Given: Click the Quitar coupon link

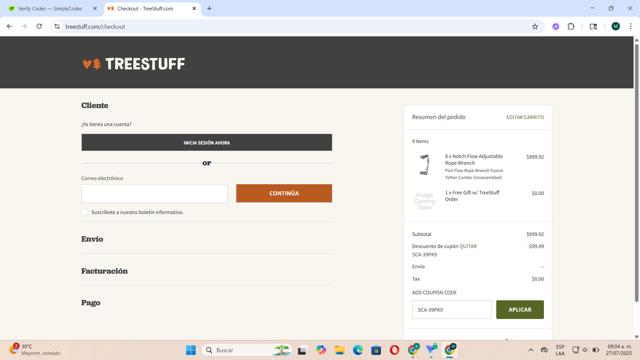Looking at the screenshot, I should pos(468,246).
